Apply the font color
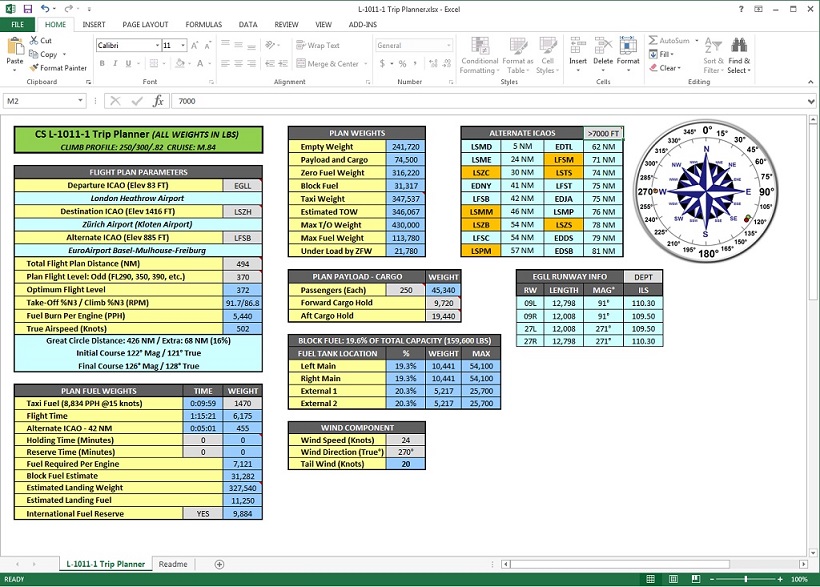 coord(200,63)
